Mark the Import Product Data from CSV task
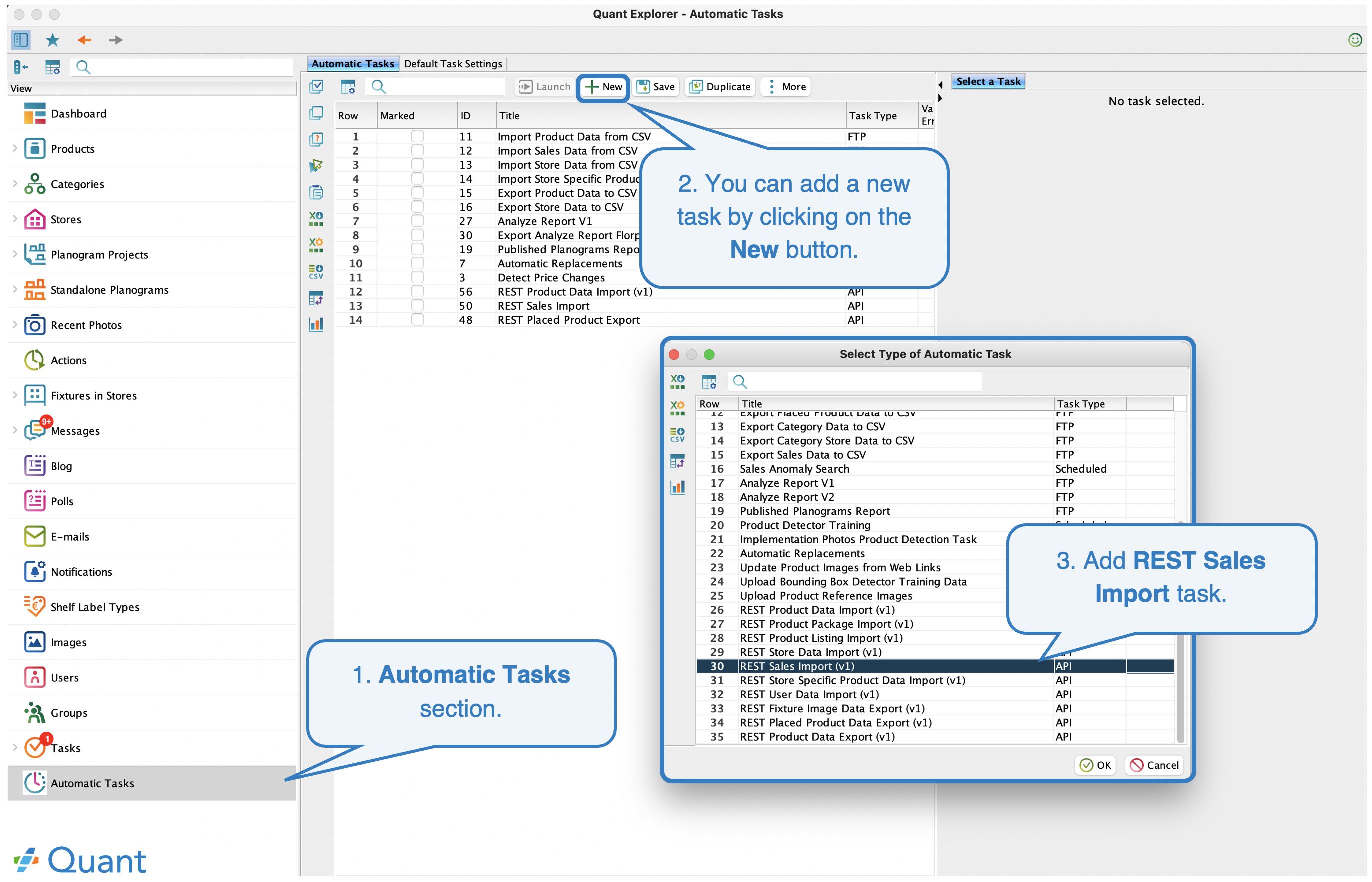Screen dimensions: 1372x882 417,136
